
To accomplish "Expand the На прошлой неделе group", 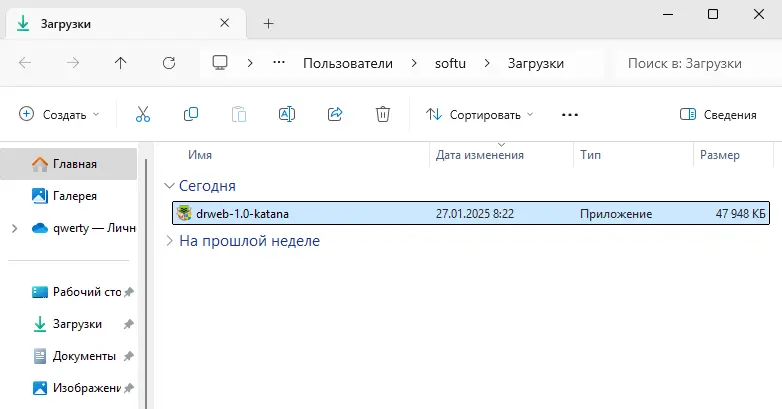I will click(168, 241).
